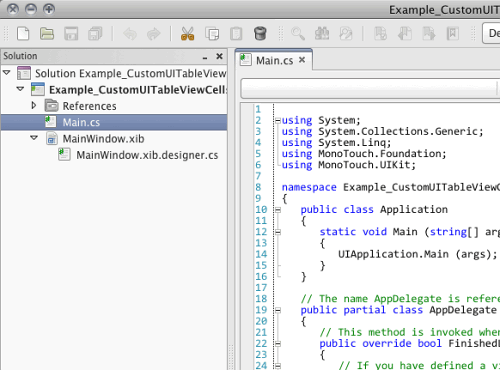
Task: Fold the Application class code block
Action: (277, 210)
